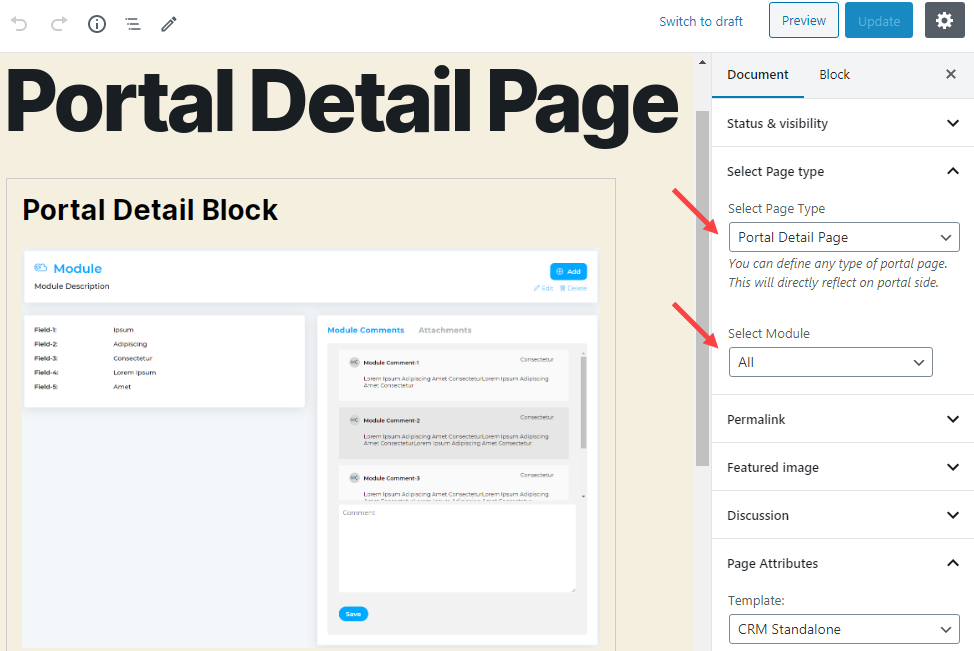Open the Select Page Type dropdown
Screen dimensions: 974x651
point(843,237)
